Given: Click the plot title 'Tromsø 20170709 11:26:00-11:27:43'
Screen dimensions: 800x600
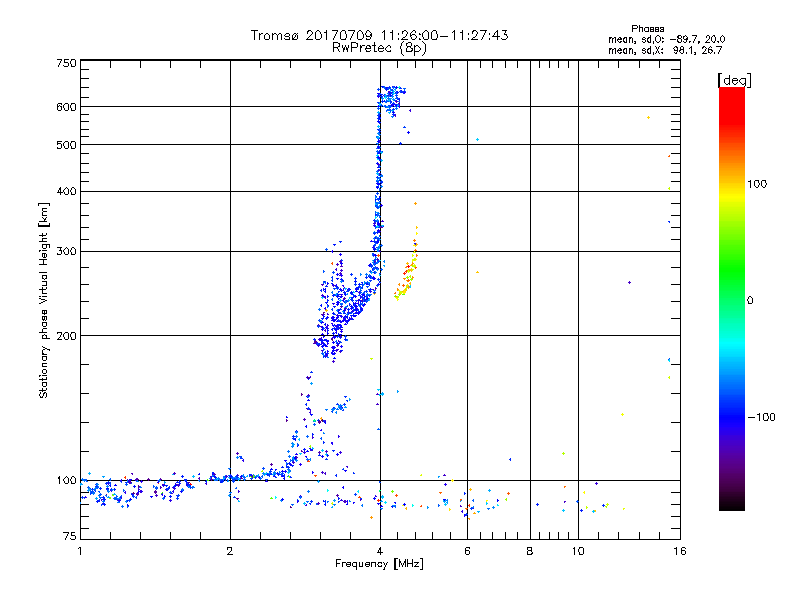Looking at the screenshot, I should pos(379,35).
